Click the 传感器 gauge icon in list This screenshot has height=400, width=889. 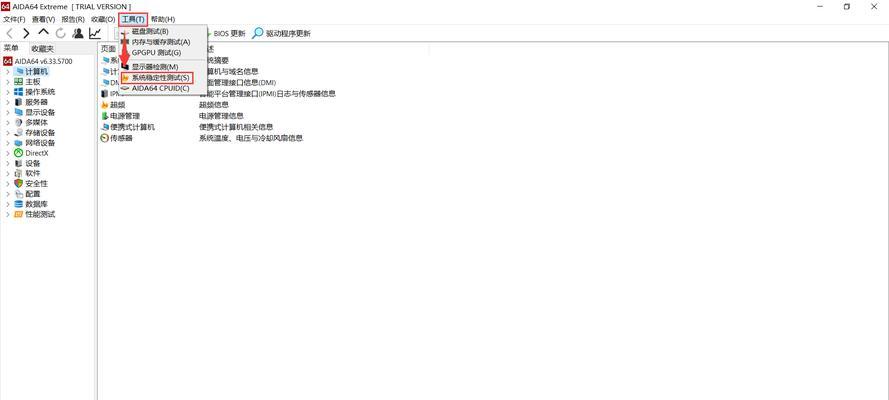[x=104, y=138]
